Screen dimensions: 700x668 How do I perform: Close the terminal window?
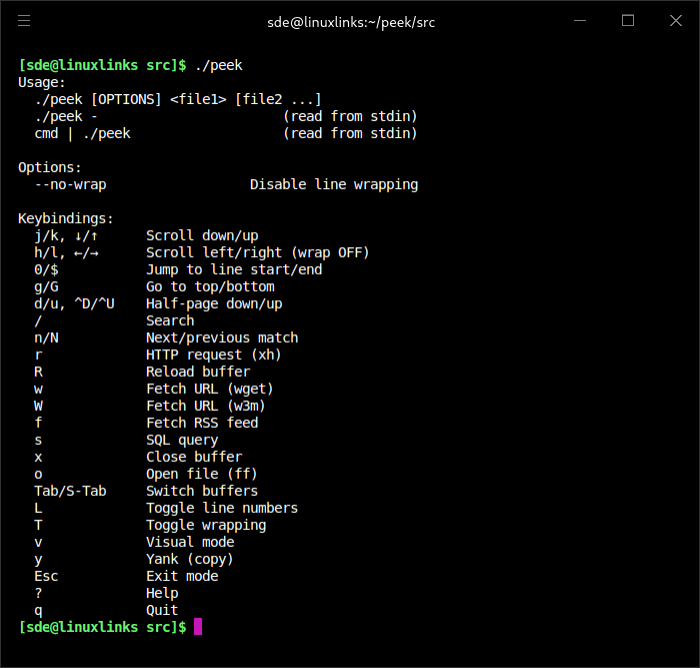tap(676, 21)
